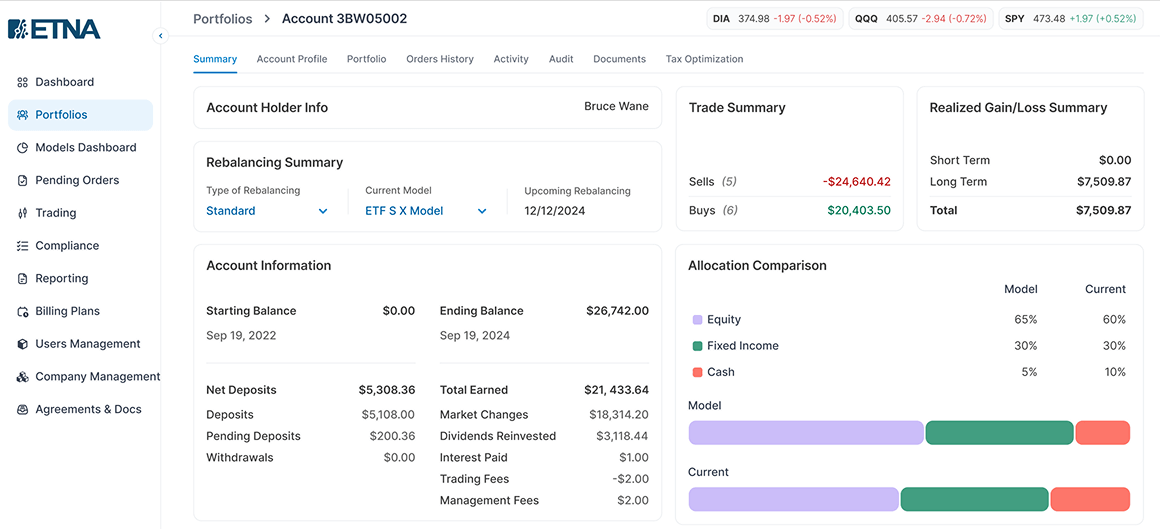
Task: Click the Cash red legend swatch
Action: (x=697, y=372)
